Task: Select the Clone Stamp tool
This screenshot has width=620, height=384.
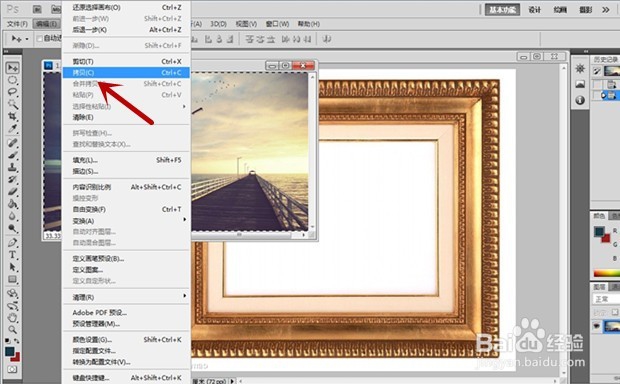Action: 13,167
